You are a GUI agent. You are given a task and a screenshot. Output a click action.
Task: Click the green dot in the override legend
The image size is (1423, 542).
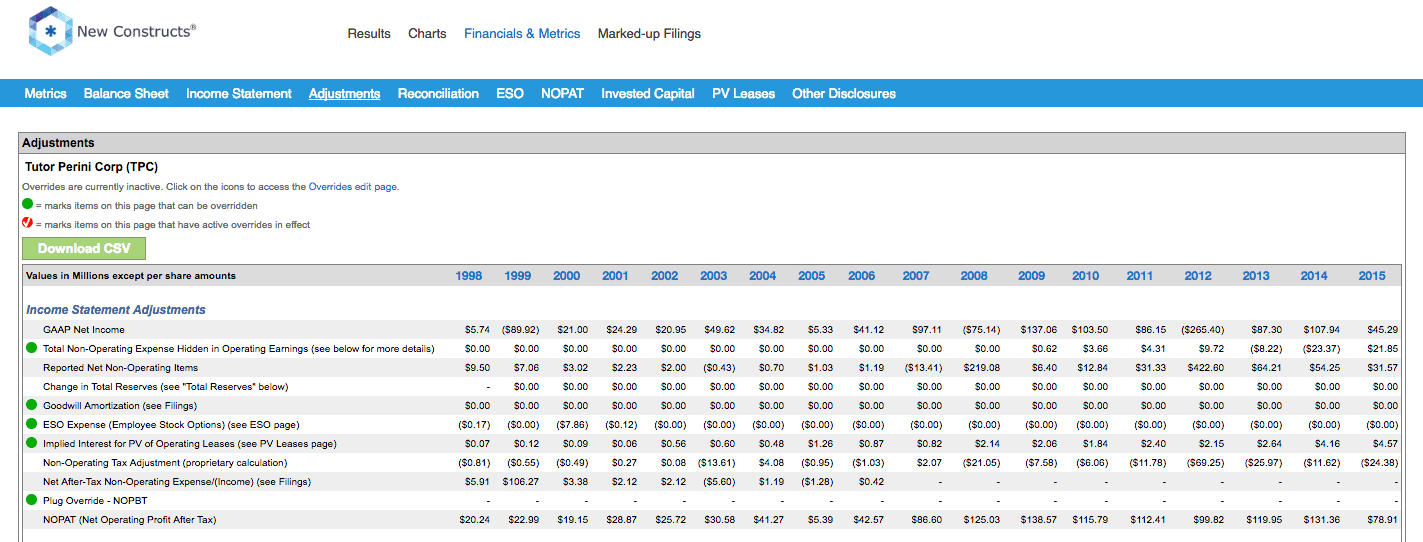(28, 205)
